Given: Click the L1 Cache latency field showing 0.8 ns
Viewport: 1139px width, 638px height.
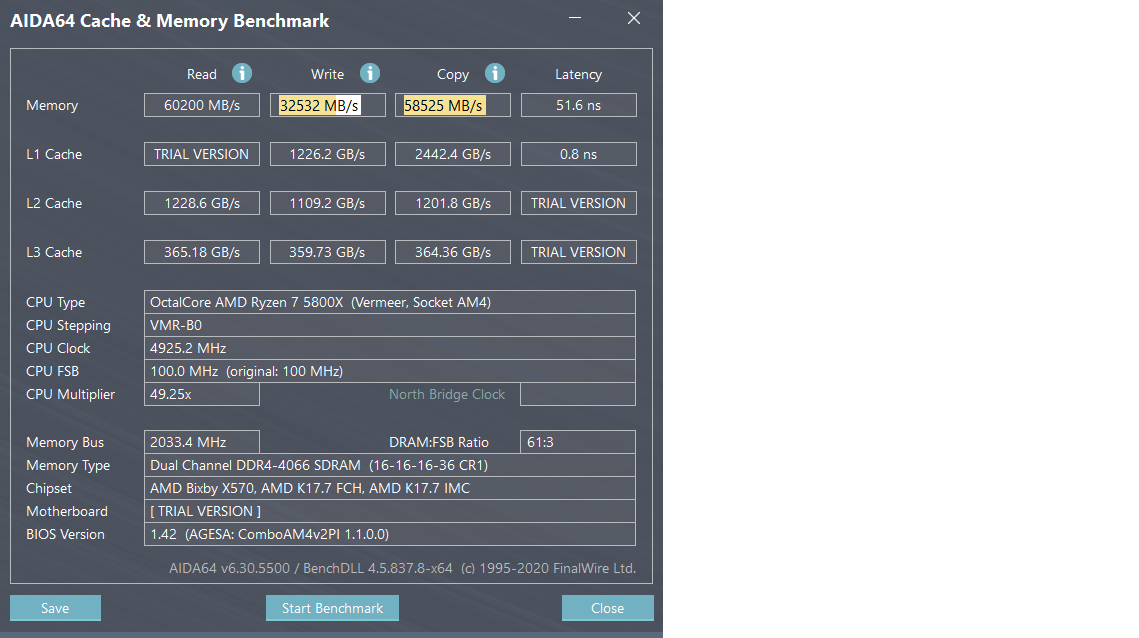Looking at the screenshot, I should pos(578,153).
